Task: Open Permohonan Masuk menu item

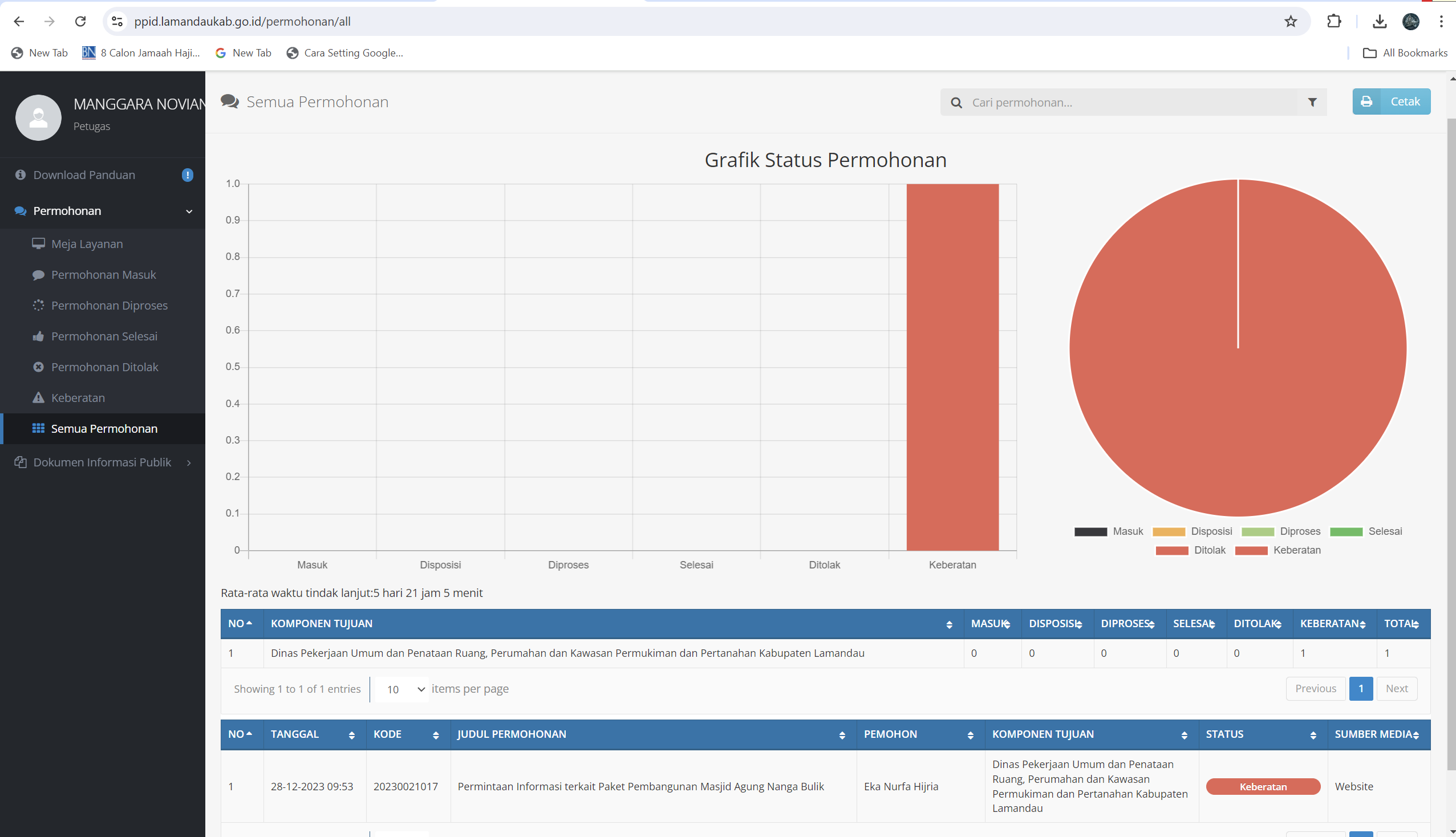Action: [x=103, y=275]
